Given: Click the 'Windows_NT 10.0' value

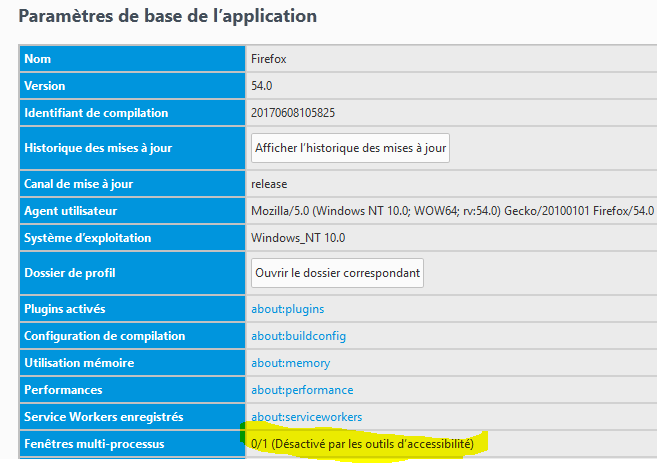Looking at the screenshot, I should tap(298, 238).
